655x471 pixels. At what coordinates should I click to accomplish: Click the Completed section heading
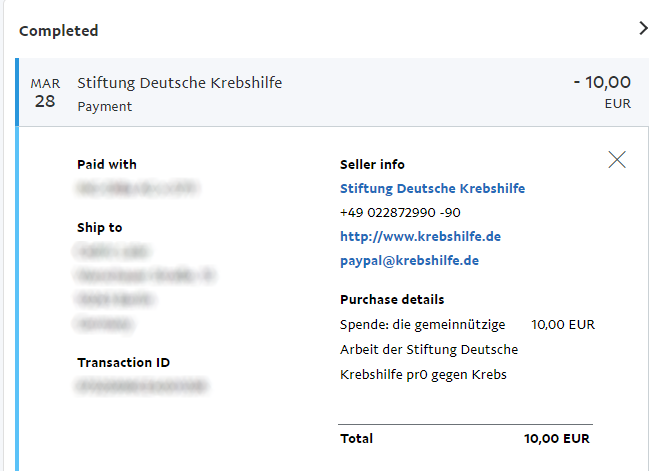click(59, 30)
